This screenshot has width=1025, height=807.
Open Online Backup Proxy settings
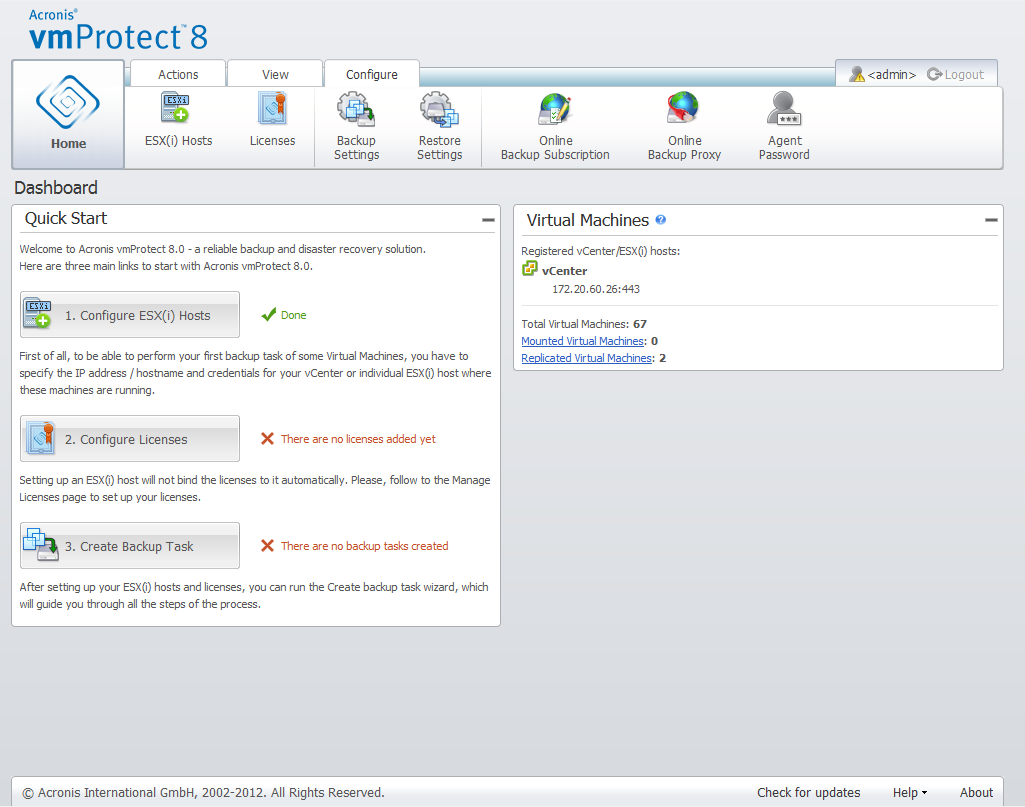click(684, 127)
